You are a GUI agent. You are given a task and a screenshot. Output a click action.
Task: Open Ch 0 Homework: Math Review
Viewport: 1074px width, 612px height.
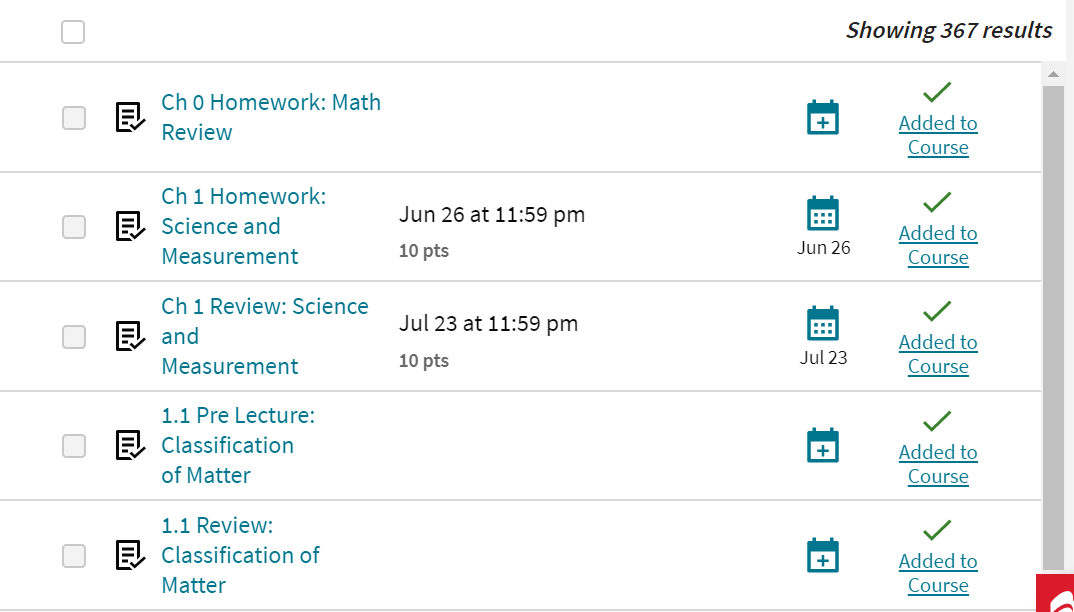click(x=270, y=117)
